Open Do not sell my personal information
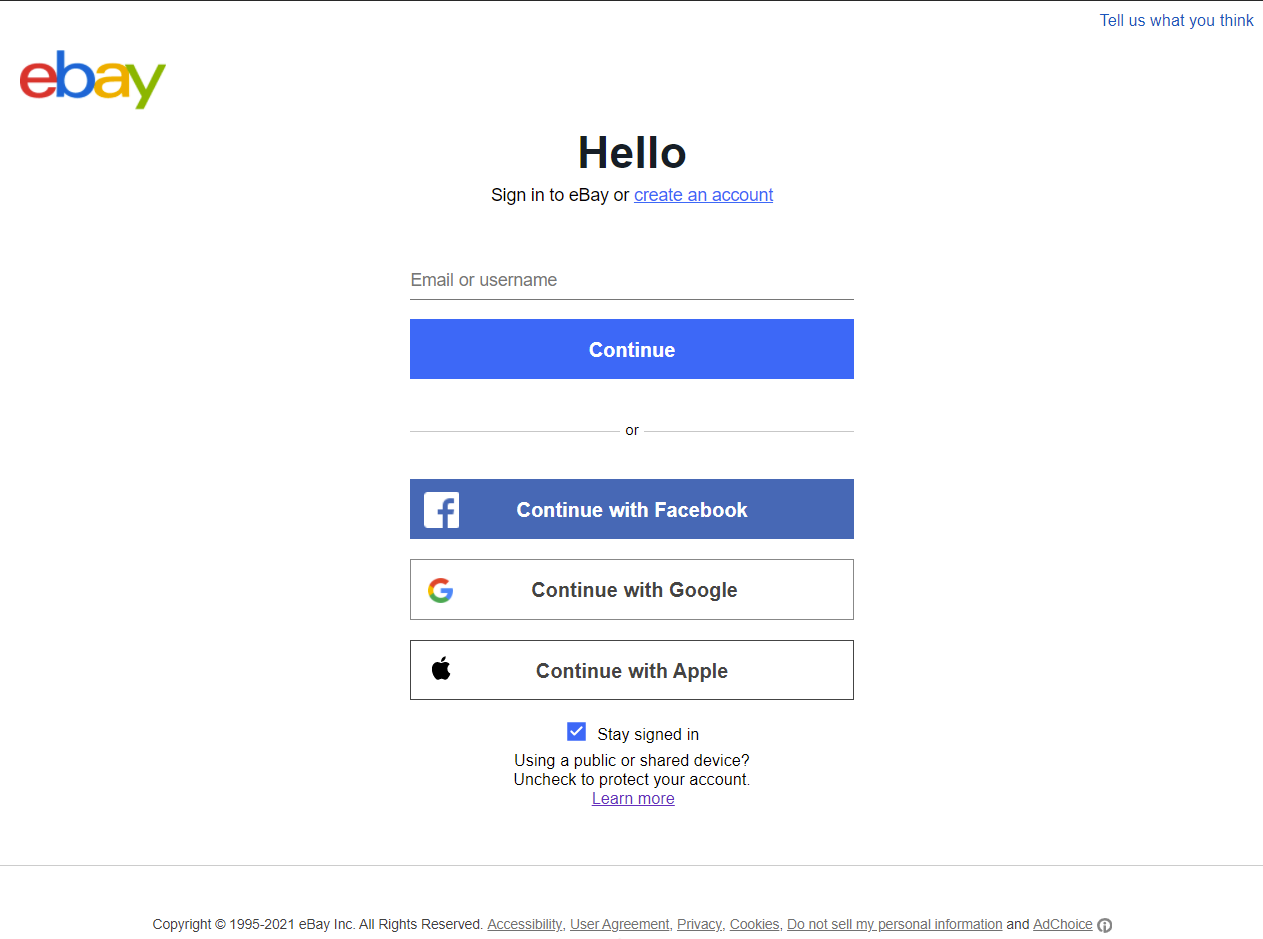Viewport: 1263px width, 939px height. pyautogui.click(x=894, y=924)
